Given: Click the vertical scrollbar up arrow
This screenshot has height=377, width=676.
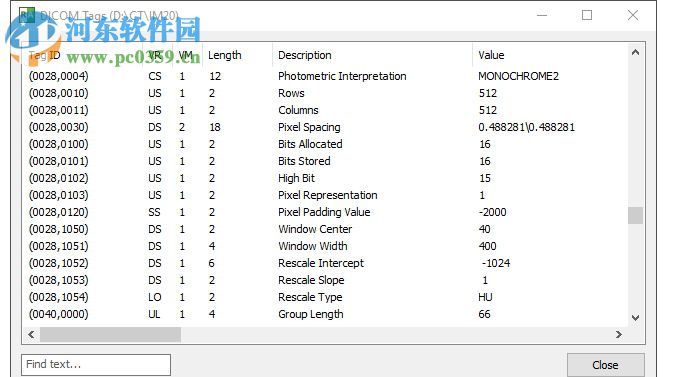Looking at the screenshot, I should coord(635,53).
